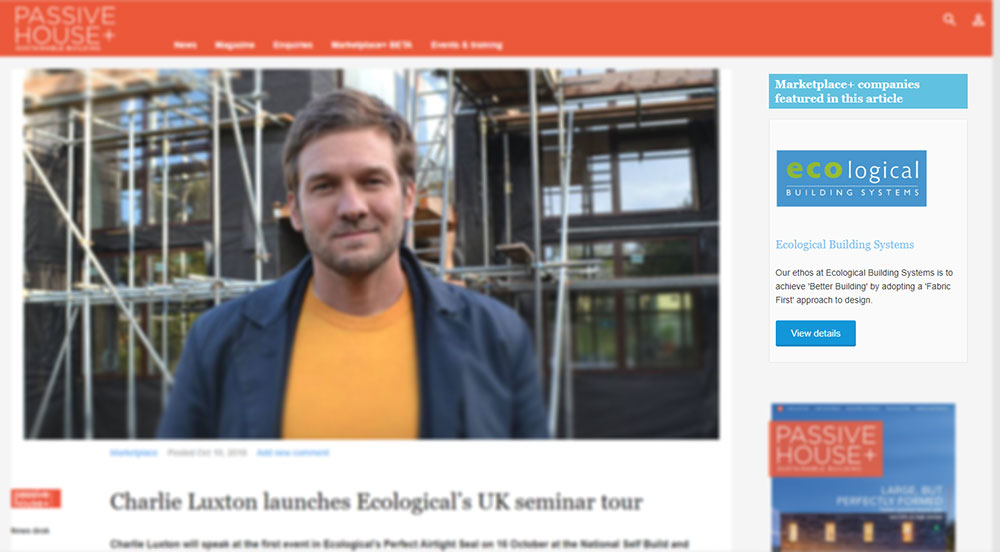Click the Add new comment link
The image size is (1000, 552).
pyautogui.click(x=293, y=453)
